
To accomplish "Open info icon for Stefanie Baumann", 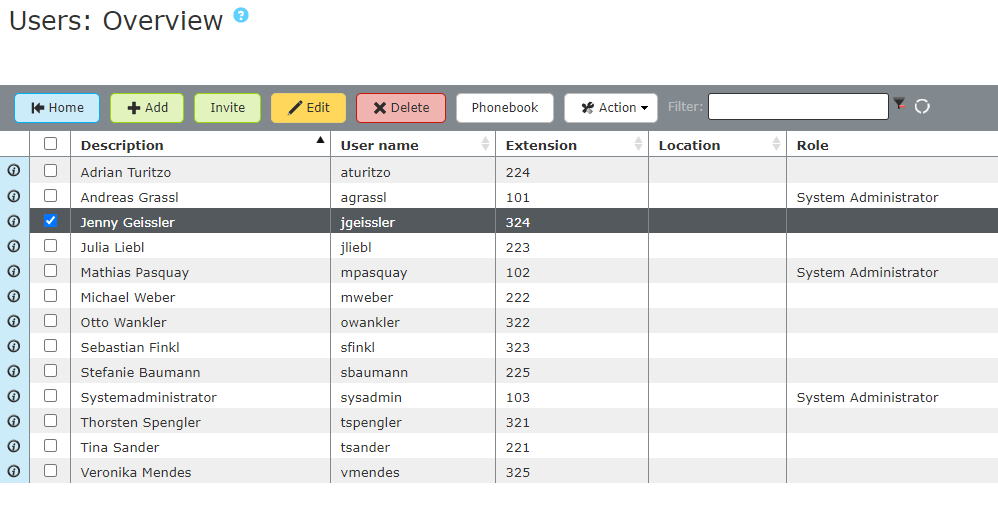I will coord(14,371).
